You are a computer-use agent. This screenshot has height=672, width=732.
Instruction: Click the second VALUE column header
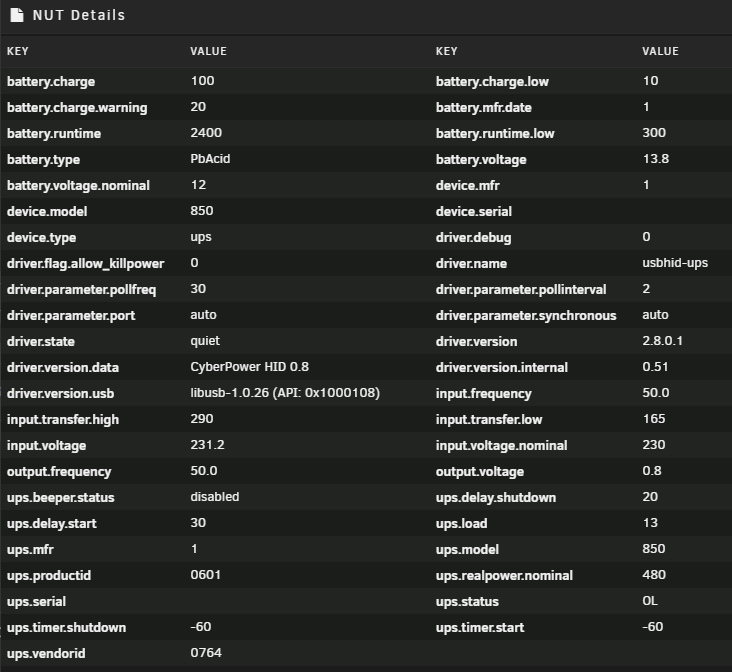[660, 51]
